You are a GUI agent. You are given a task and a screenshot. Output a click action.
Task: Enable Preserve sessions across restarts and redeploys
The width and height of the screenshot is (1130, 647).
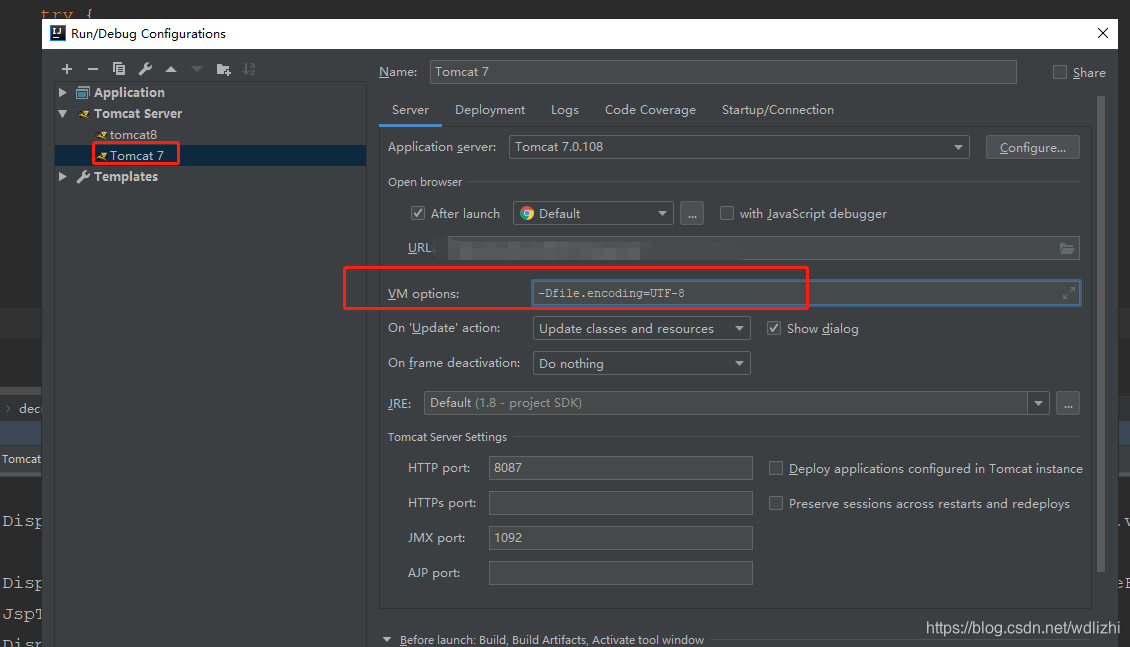point(775,504)
